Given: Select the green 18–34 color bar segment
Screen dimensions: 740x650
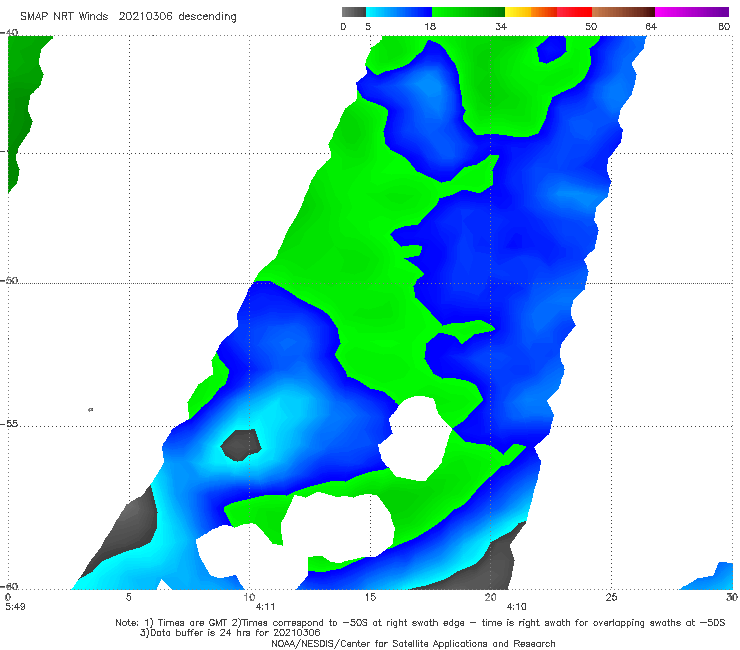Looking at the screenshot, I should [x=469, y=12].
